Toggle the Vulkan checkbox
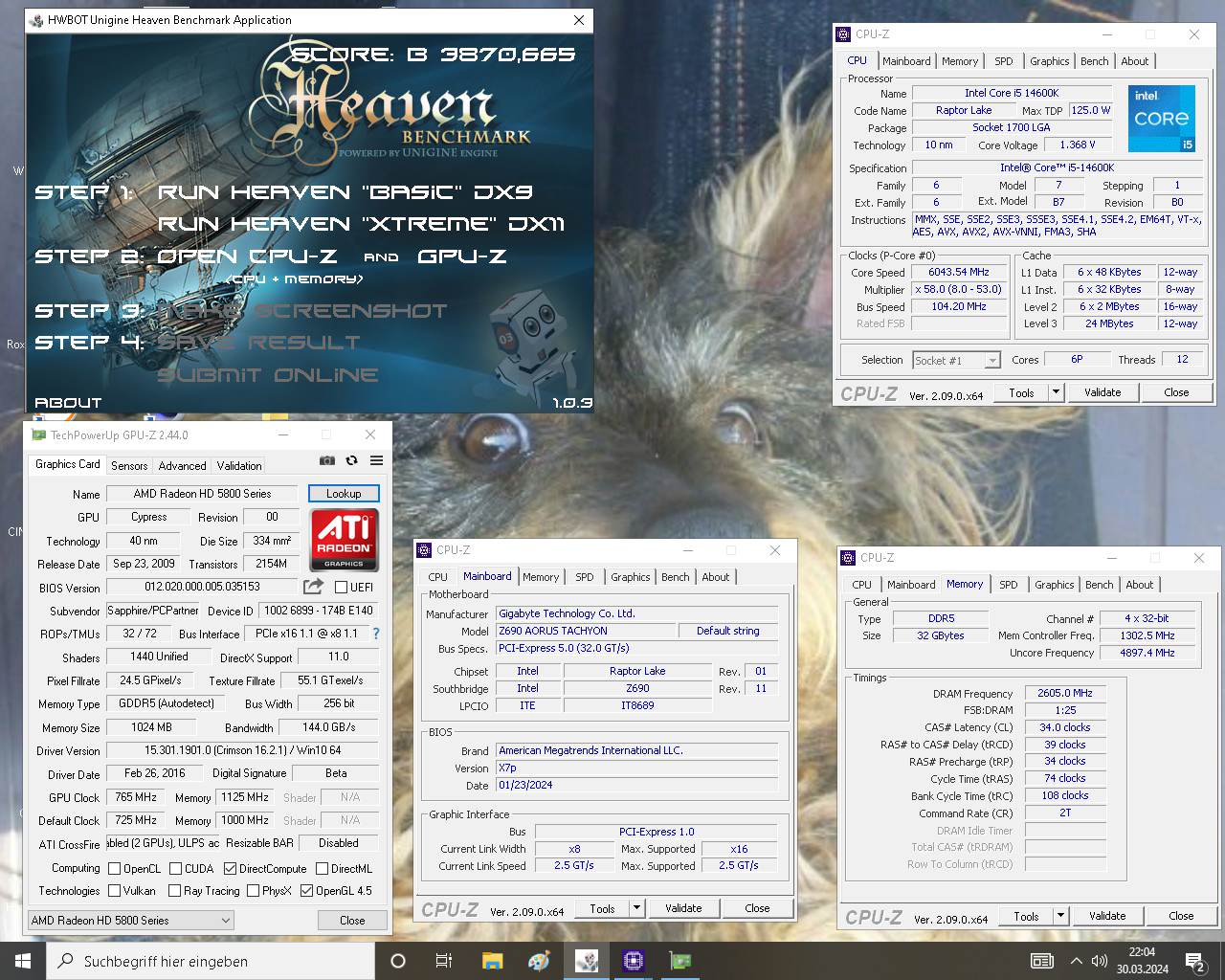 (x=115, y=891)
